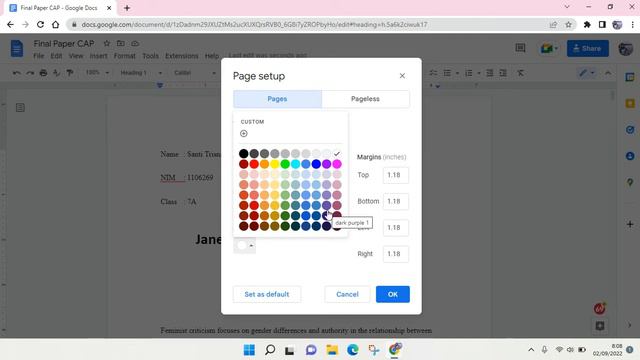Screen dimensions: 640x360
Task: Open the zoom level dropdown
Action: point(98,73)
